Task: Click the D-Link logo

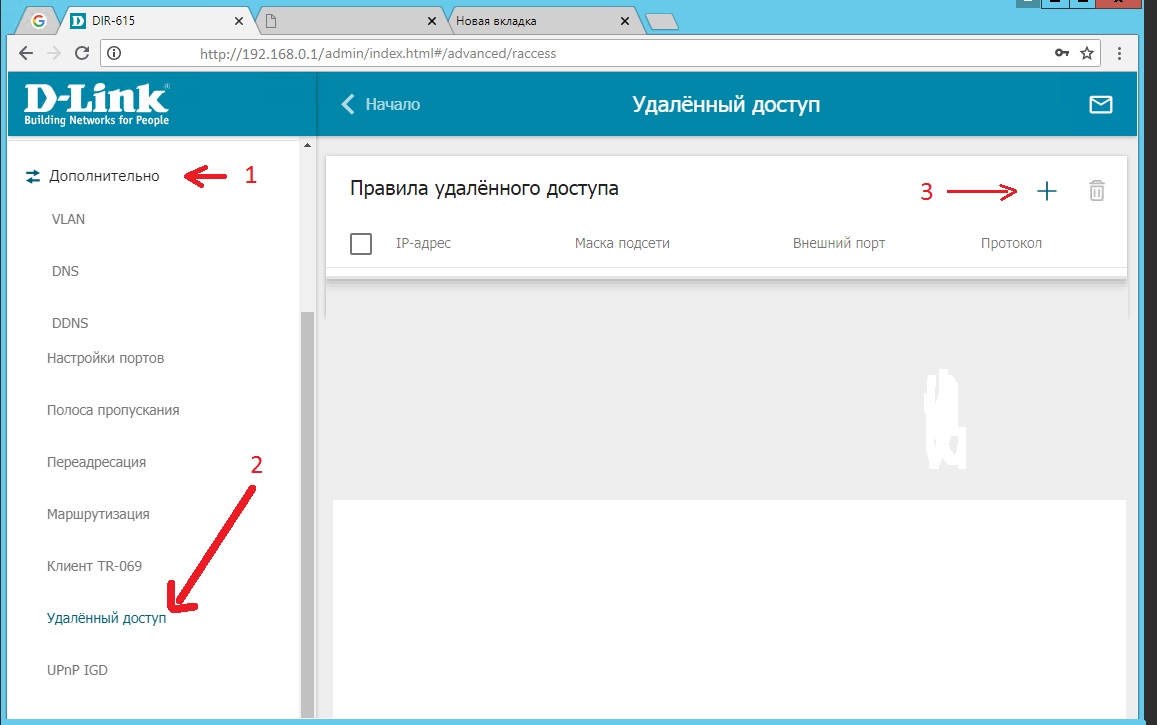Action: (x=97, y=104)
